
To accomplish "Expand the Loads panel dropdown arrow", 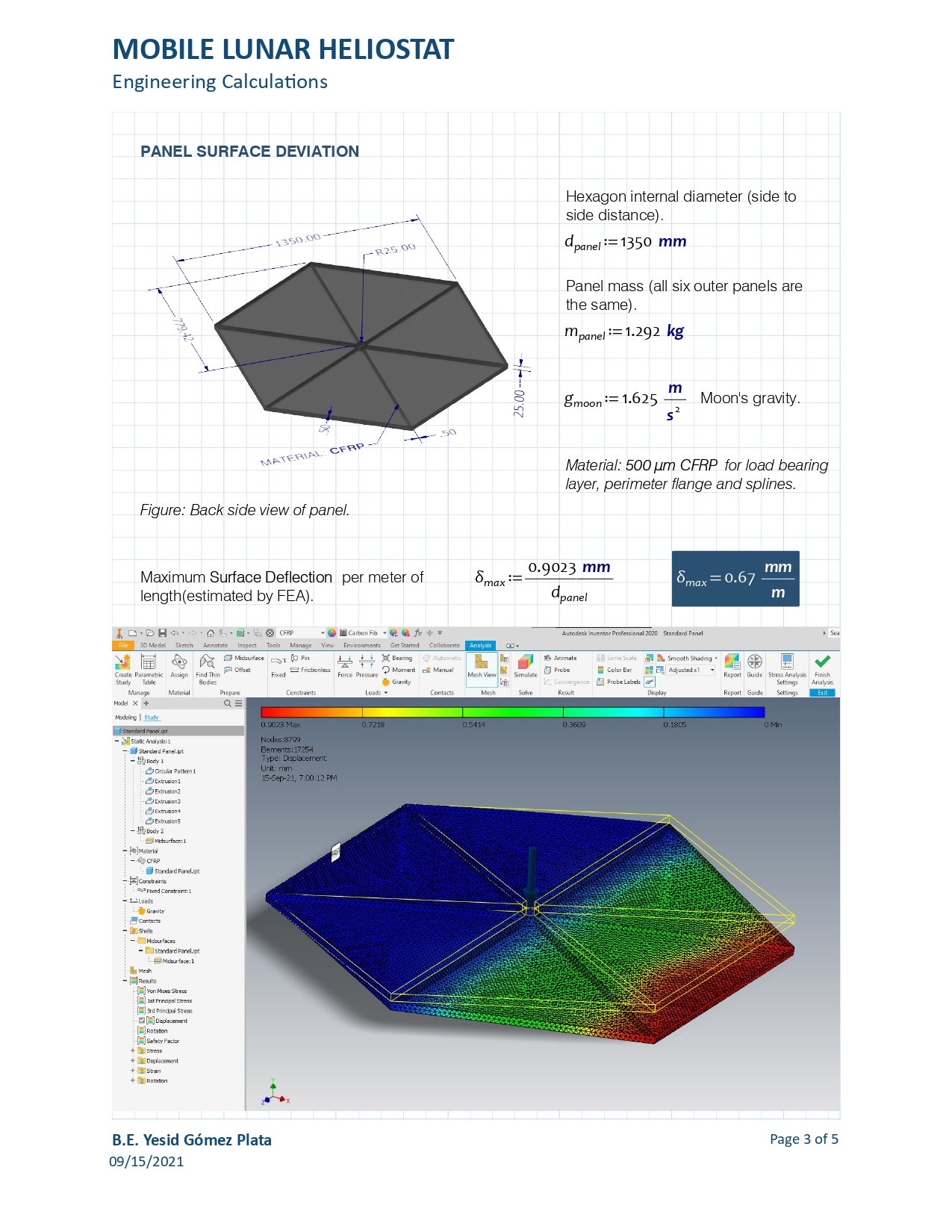I will pos(386,693).
